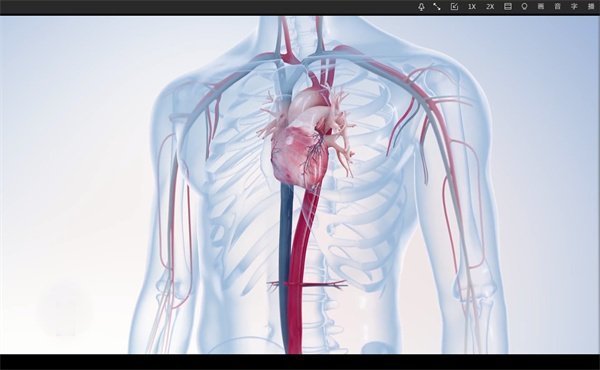Click the black bottom control bar area
Image resolution: width=600 pixels, height=370 pixels.
300,362
